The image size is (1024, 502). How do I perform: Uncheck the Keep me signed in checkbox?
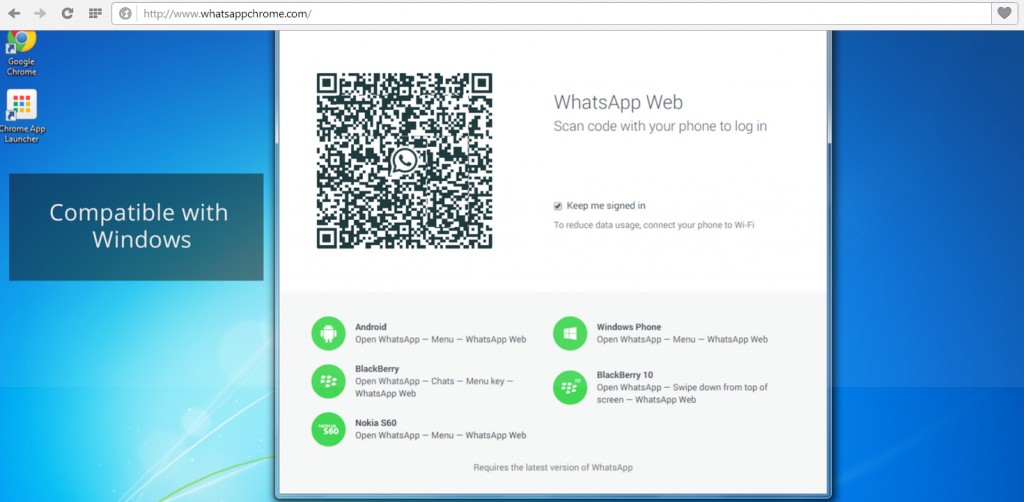[x=558, y=206]
